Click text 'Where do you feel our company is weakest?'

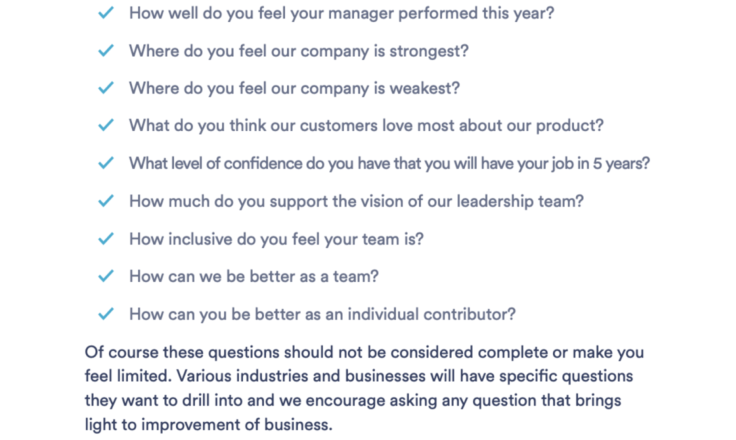(x=295, y=88)
